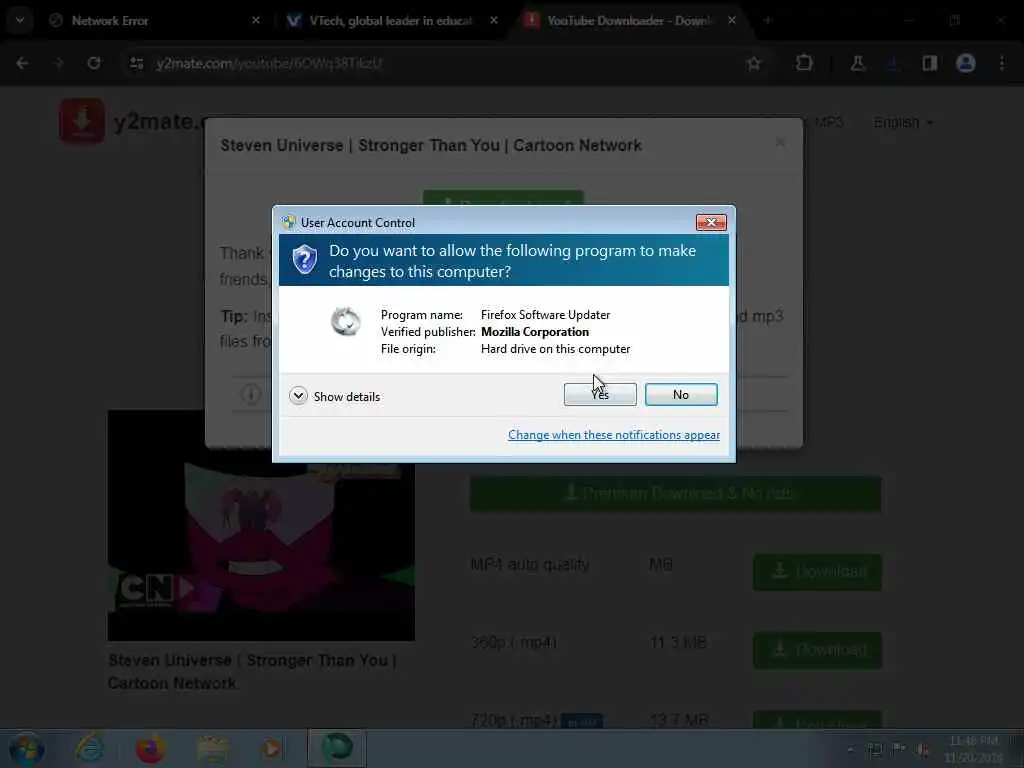Click the Firefox Software Updater program icon
Screen dimensions: 1024x768
pos(345,321)
